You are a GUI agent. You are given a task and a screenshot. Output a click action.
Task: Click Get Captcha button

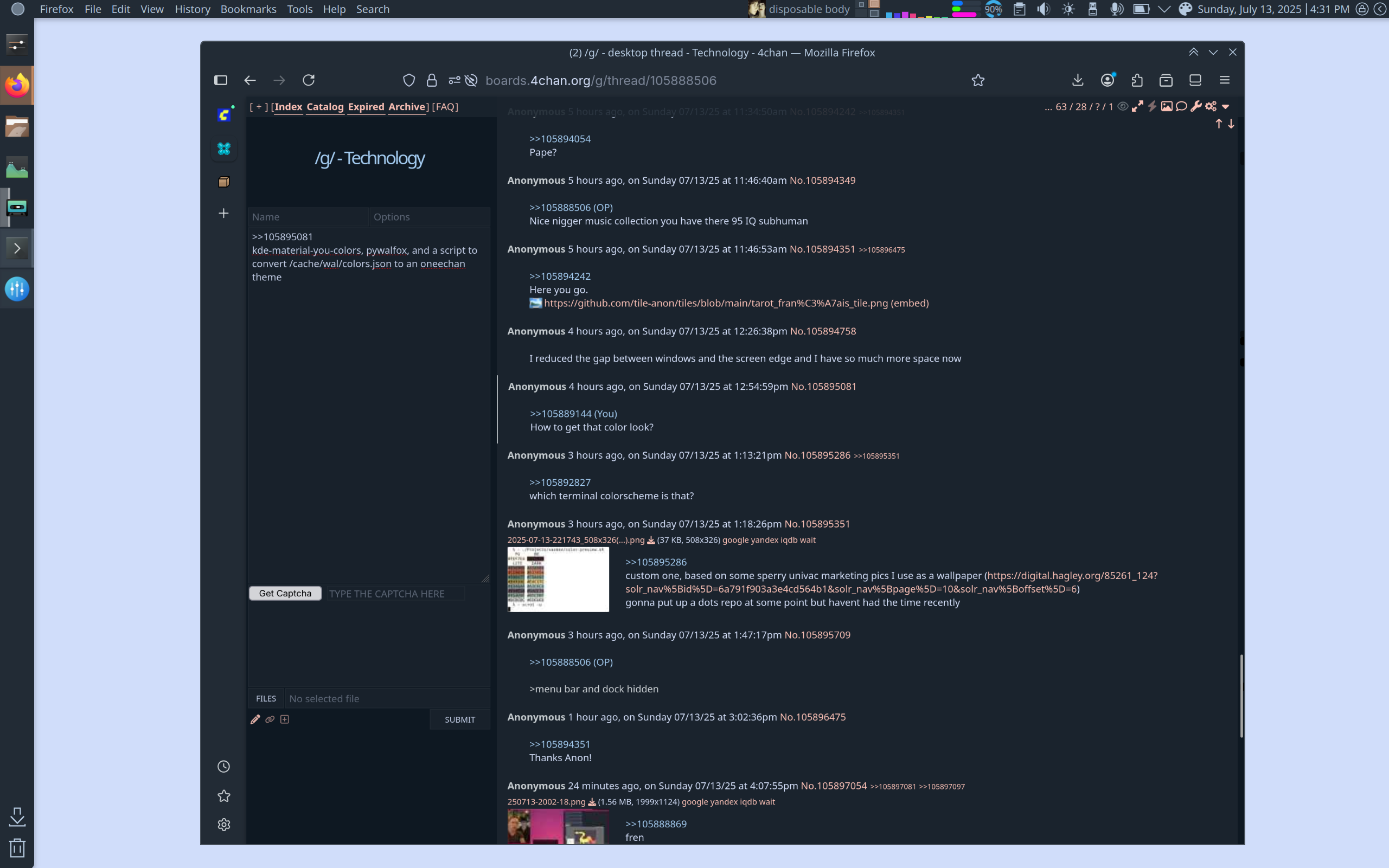coord(285,594)
